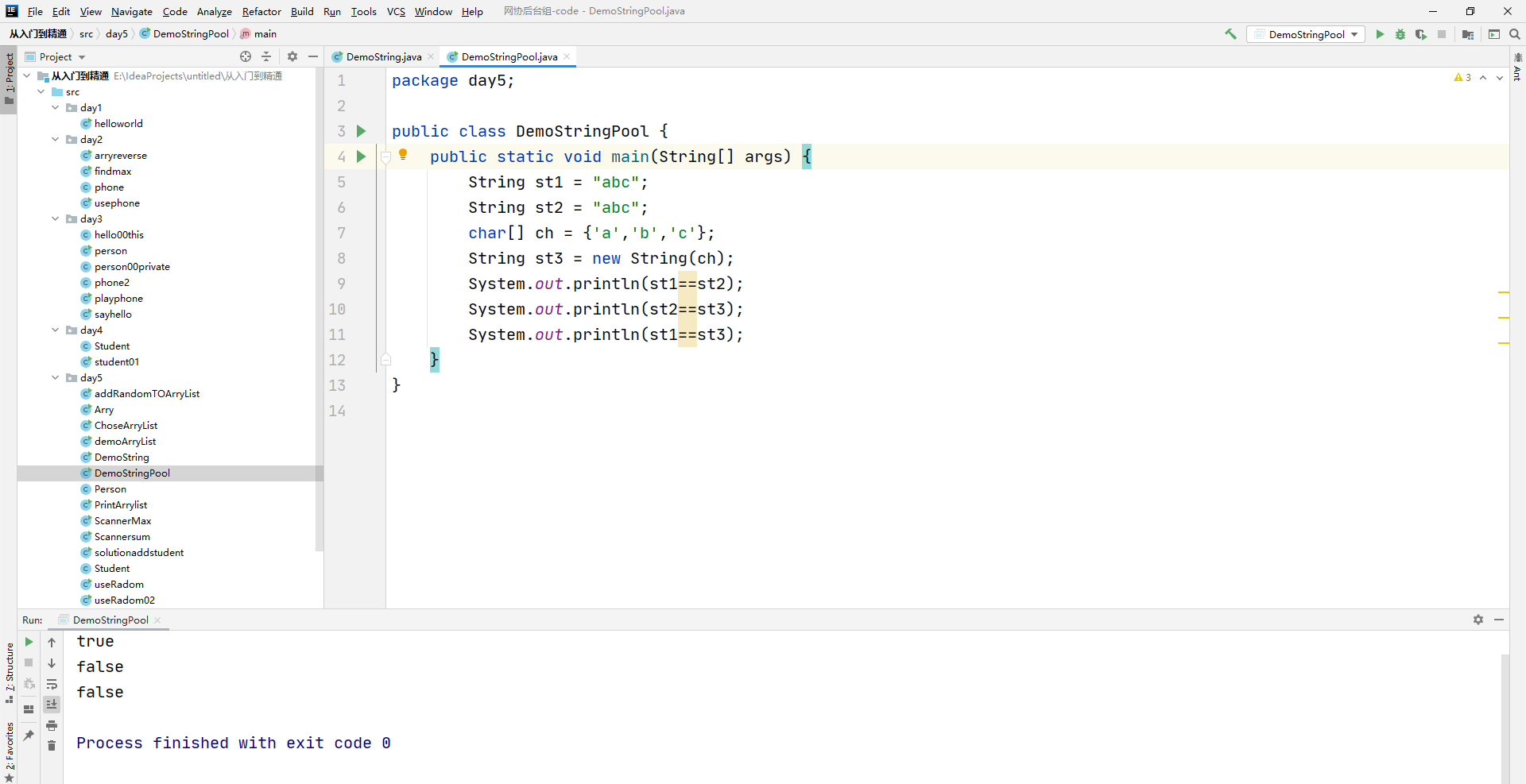
Task: Go to previous highlighted warning arrow
Action: [x=1483, y=77]
